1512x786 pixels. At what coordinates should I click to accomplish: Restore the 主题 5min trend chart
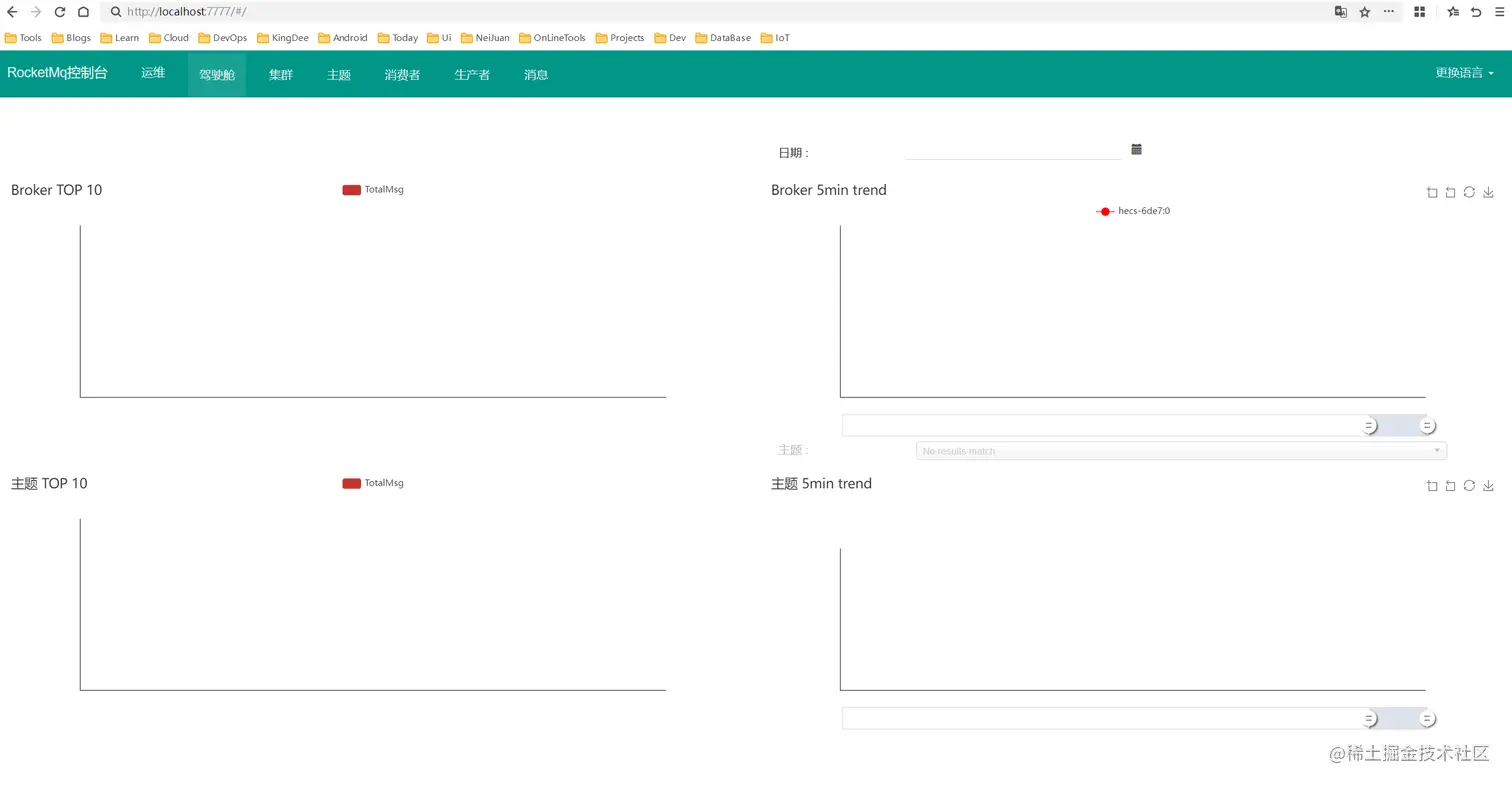1469,485
